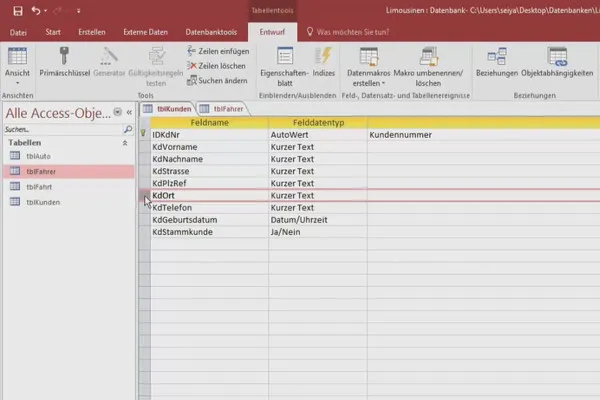The height and width of the screenshot is (400, 600).
Task: Click the KdStammkunde field name
Action: coord(209,232)
